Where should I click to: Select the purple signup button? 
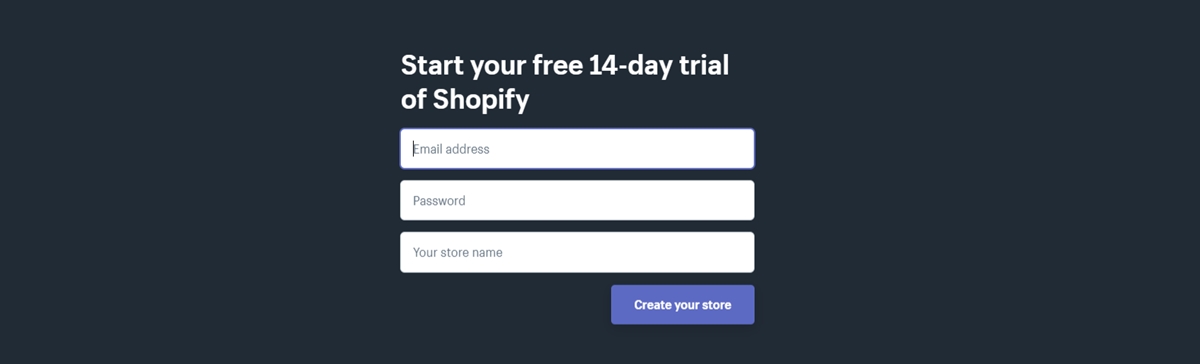click(x=683, y=305)
